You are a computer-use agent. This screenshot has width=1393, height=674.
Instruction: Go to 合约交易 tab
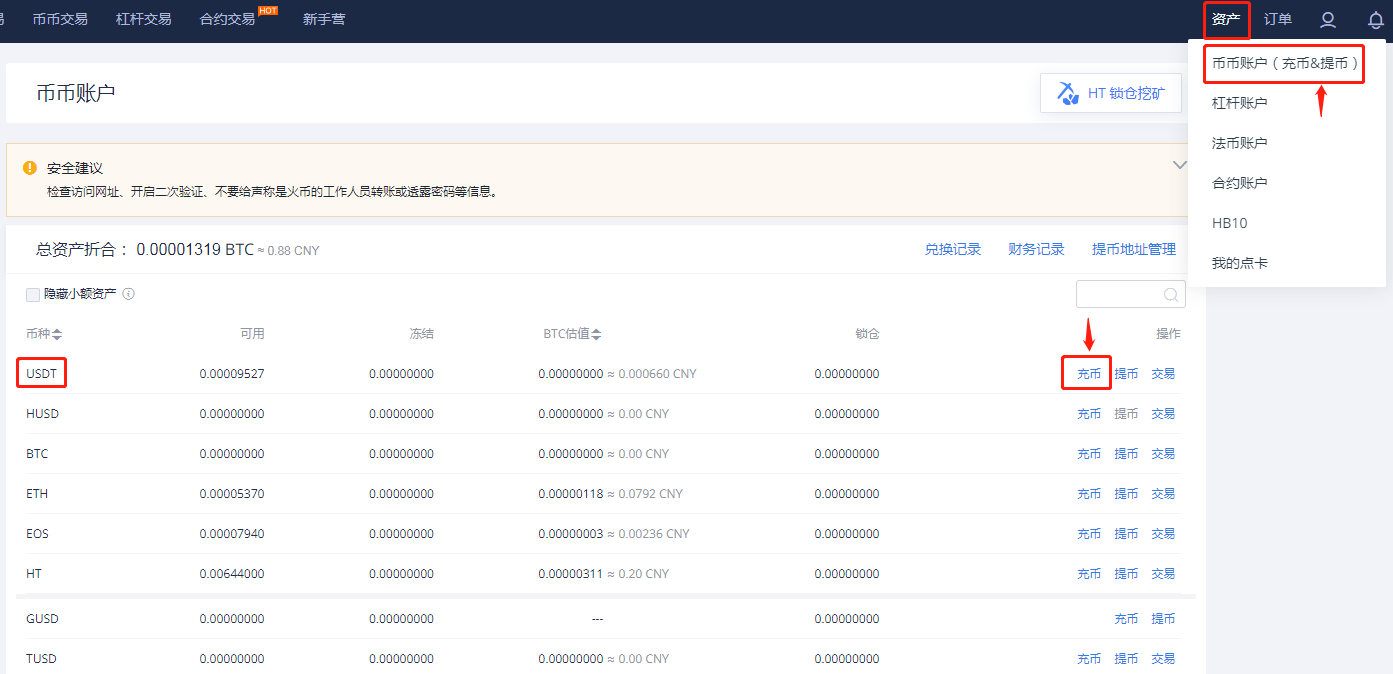click(x=227, y=19)
